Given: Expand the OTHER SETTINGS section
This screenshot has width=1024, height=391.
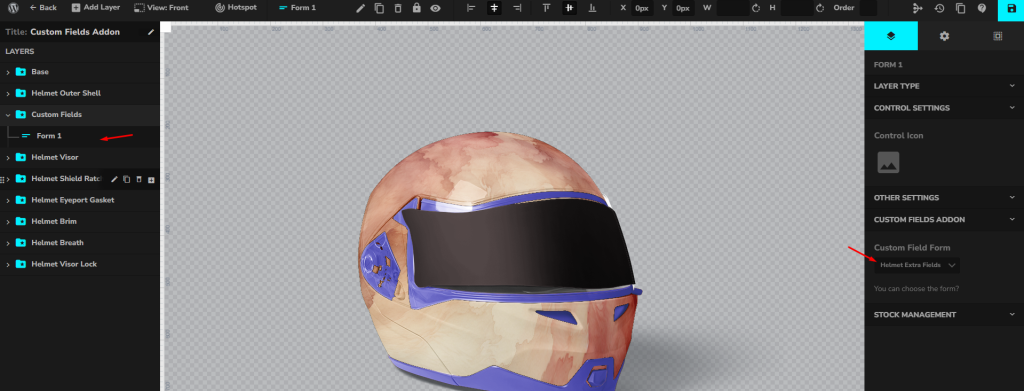Looking at the screenshot, I should [944, 197].
